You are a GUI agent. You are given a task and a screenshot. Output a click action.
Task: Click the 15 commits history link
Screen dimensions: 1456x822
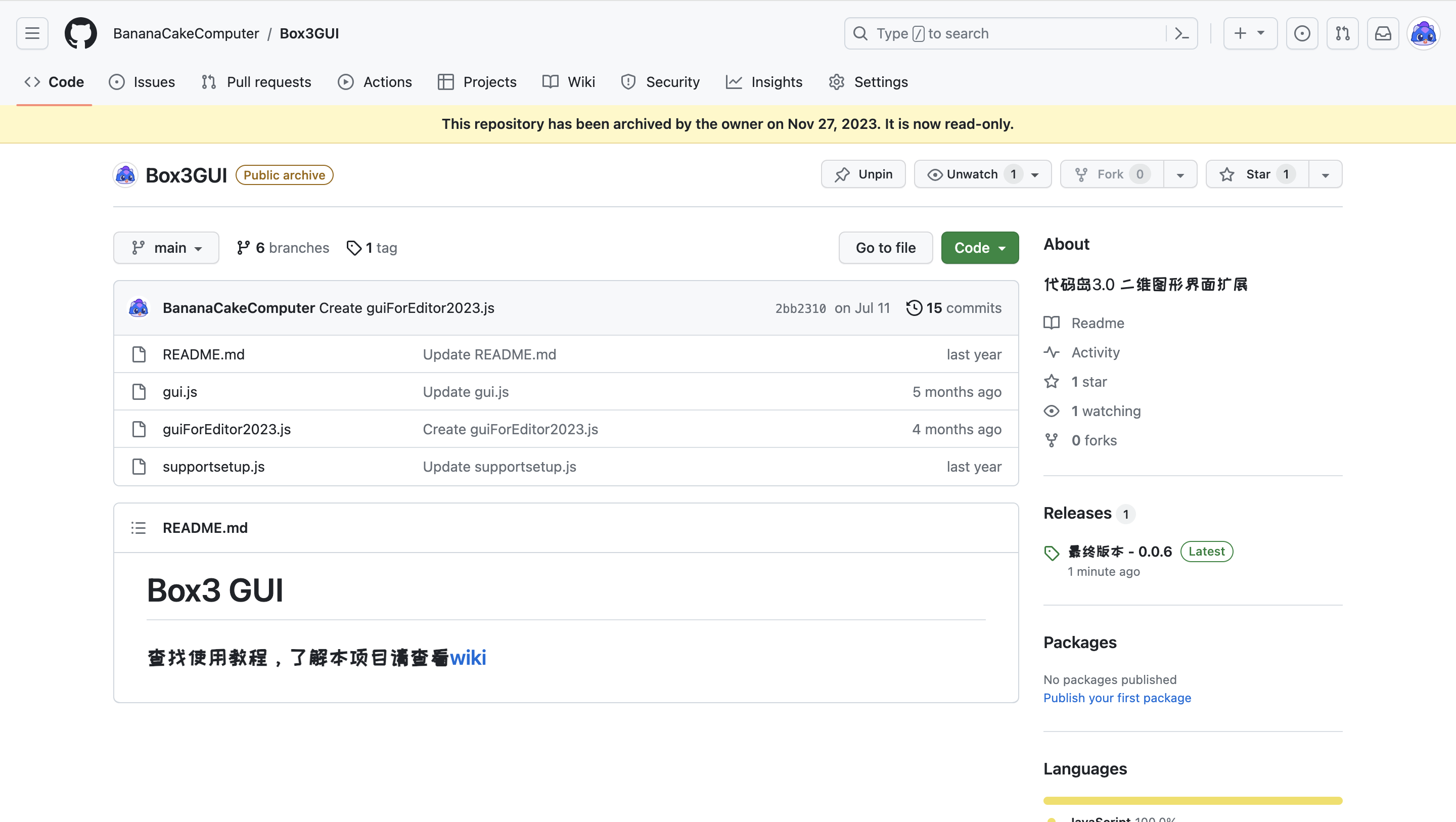click(954, 308)
